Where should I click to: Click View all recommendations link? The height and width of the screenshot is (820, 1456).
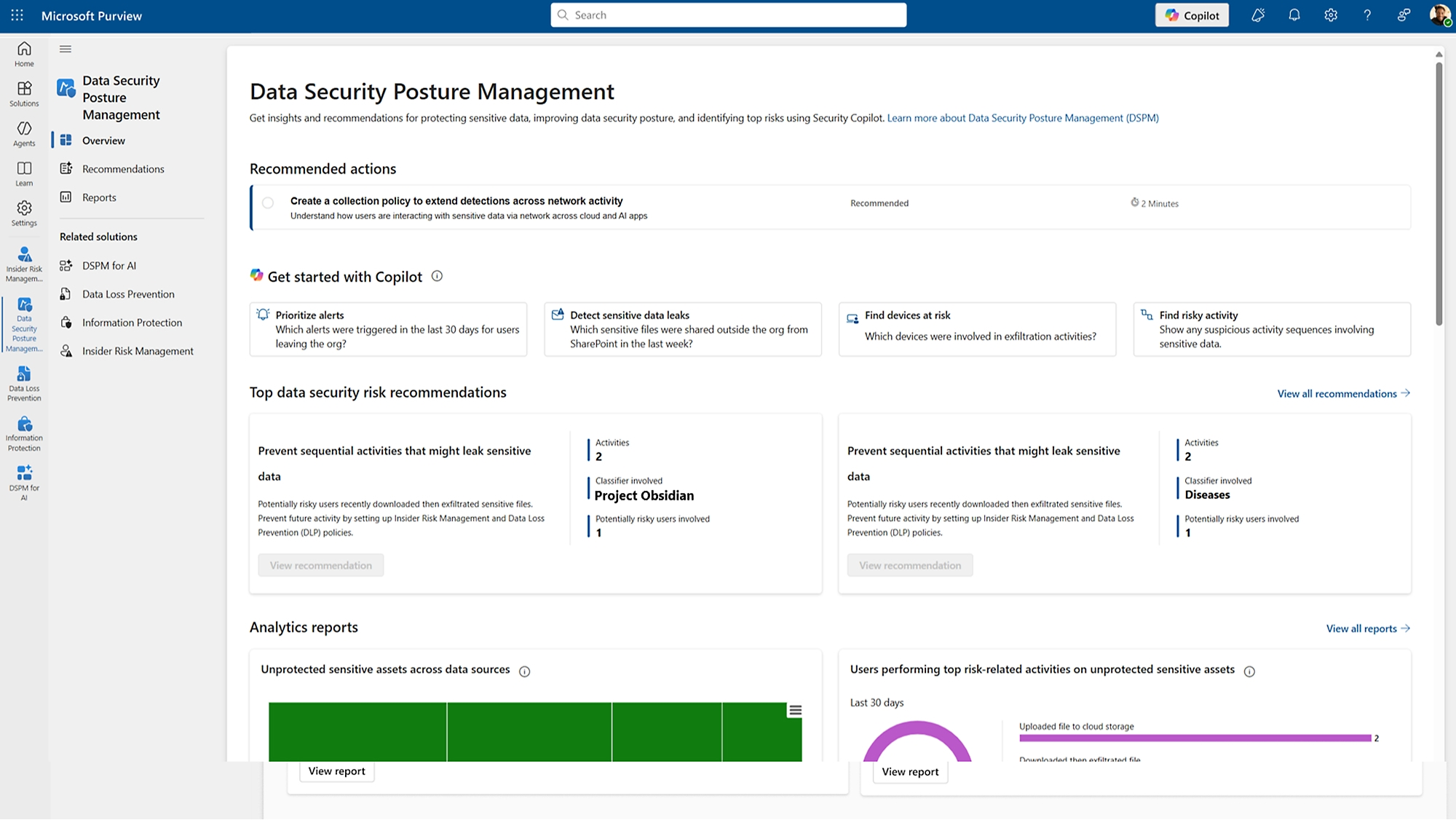1343,394
